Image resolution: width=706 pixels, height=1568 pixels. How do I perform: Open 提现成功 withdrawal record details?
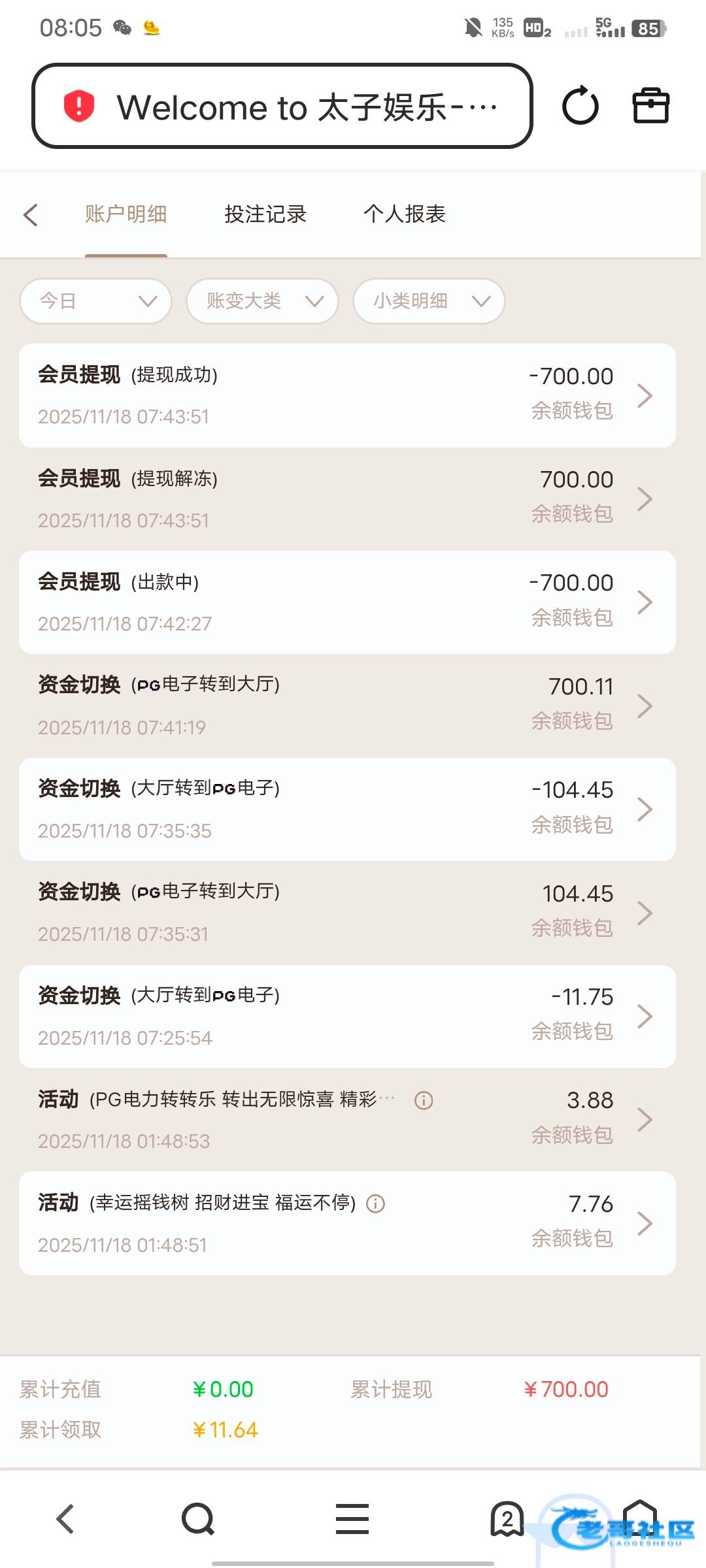(x=347, y=395)
